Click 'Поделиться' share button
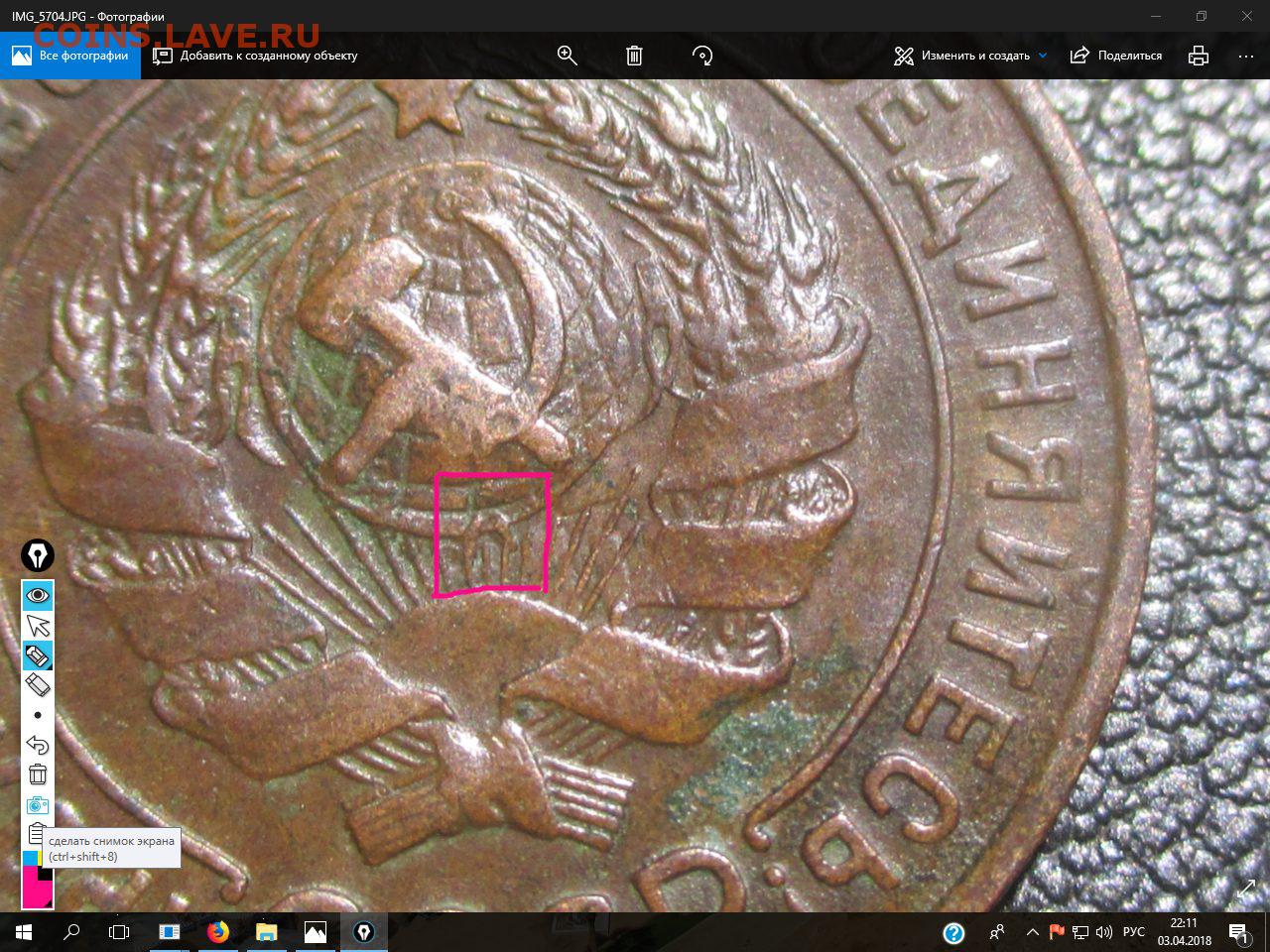This screenshot has width=1270, height=952. click(1116, 56)
